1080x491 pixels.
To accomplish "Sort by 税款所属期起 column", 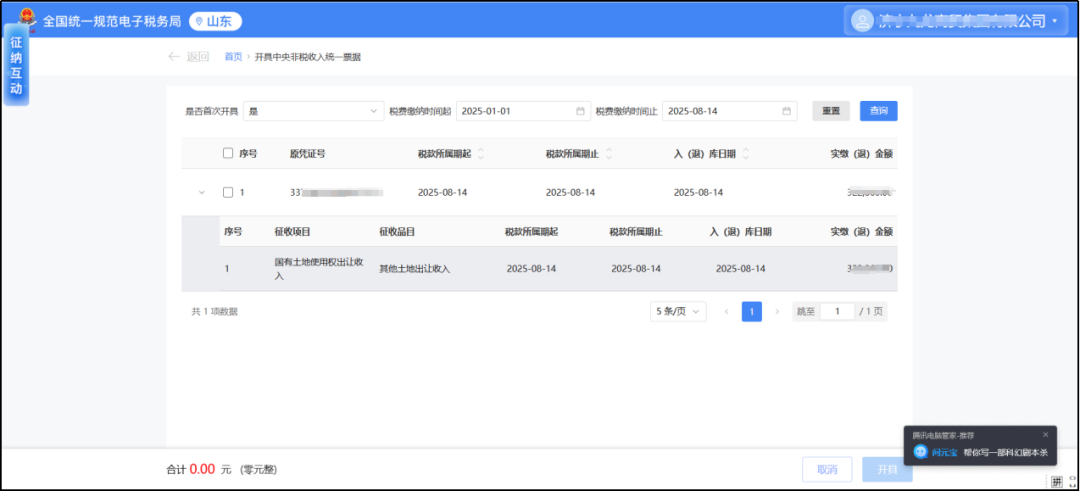I will [481, 154].
